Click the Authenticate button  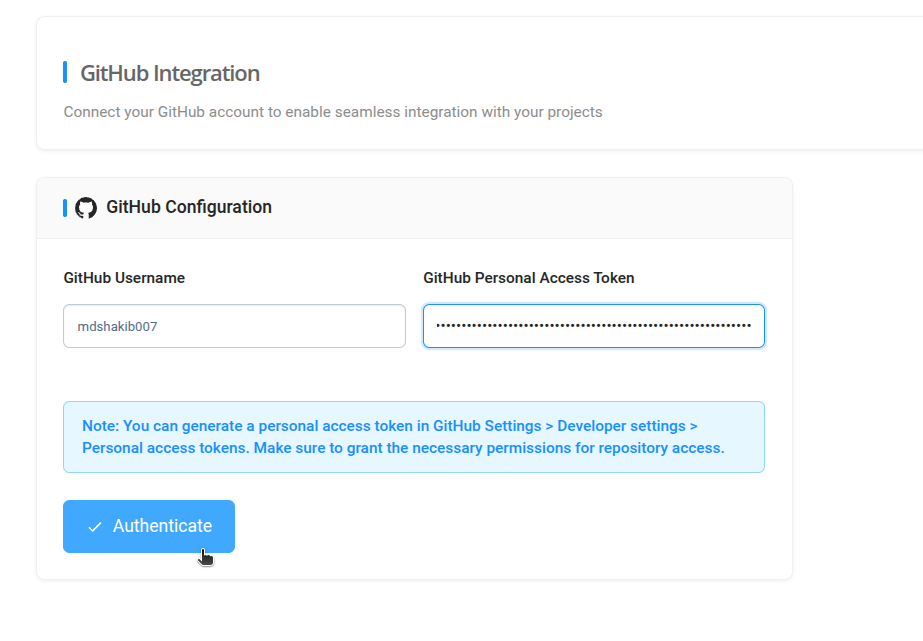click(149, 526)
